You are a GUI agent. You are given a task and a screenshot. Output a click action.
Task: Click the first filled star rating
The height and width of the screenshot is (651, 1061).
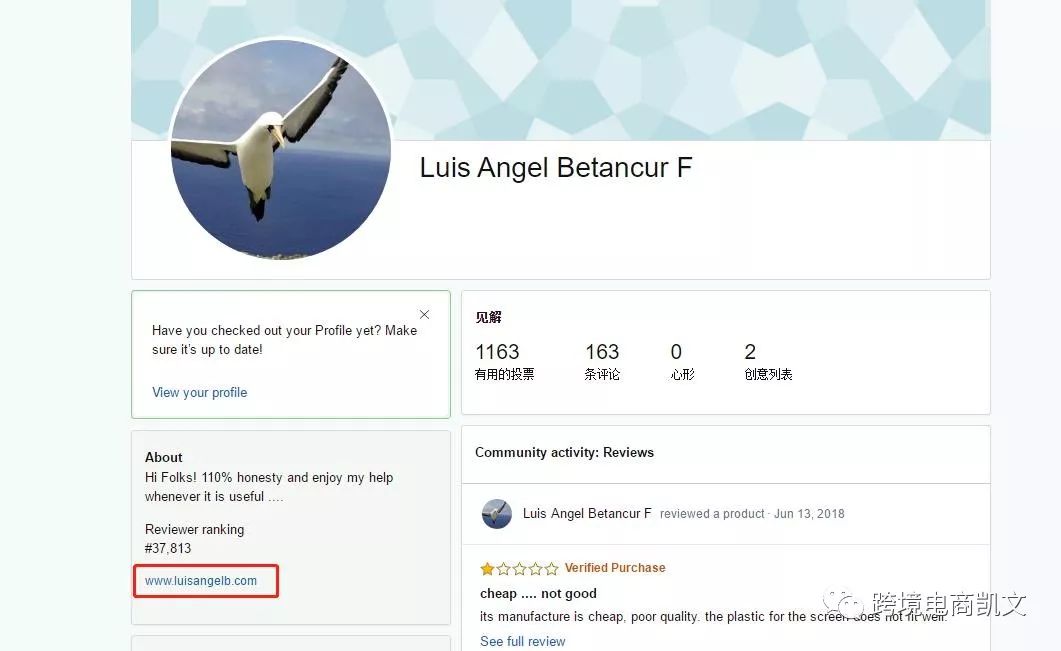(487, 568)
